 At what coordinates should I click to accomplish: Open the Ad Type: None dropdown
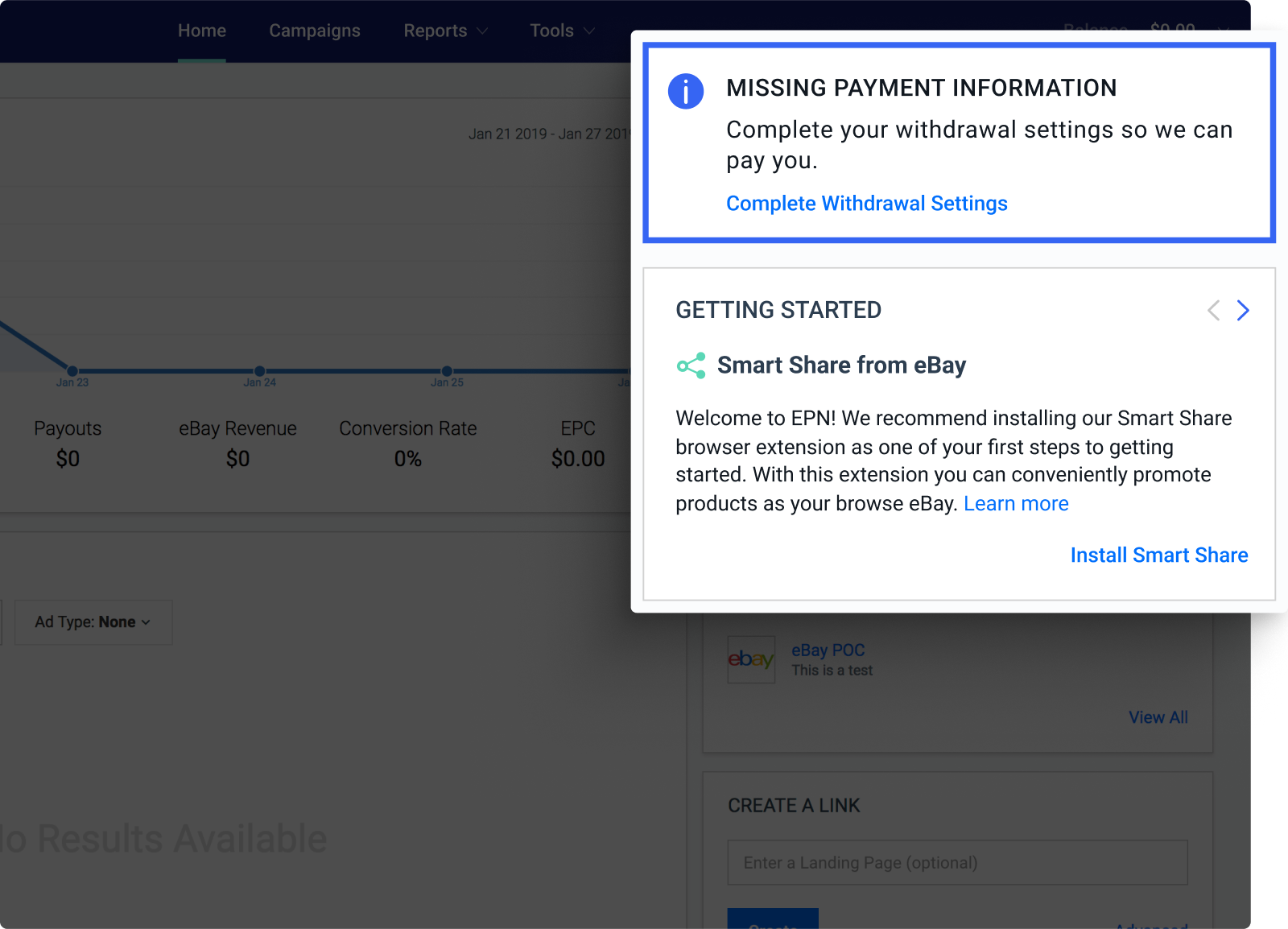click(93, 622)
